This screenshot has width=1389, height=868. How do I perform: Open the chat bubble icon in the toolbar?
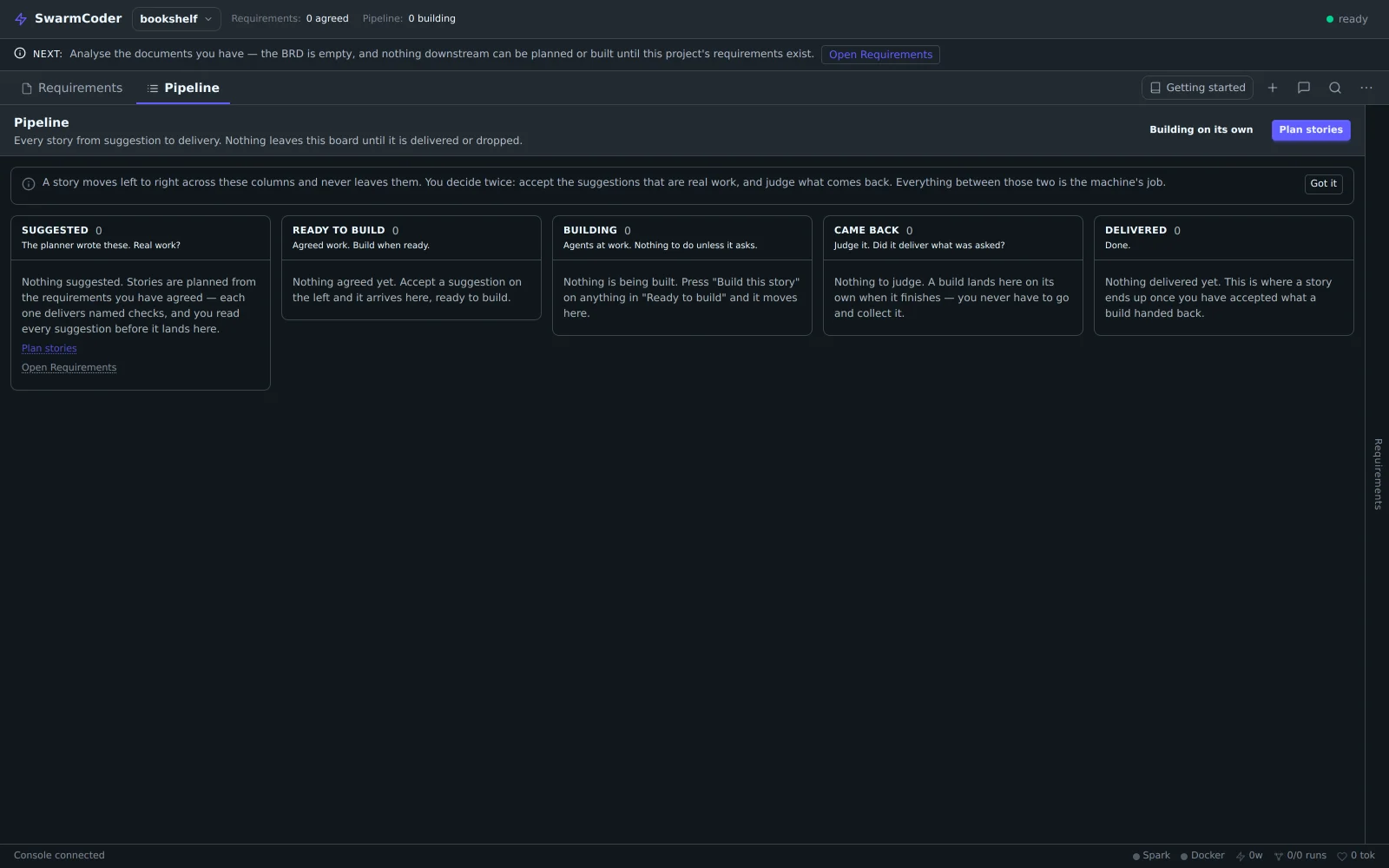[x=1304, y=88]
